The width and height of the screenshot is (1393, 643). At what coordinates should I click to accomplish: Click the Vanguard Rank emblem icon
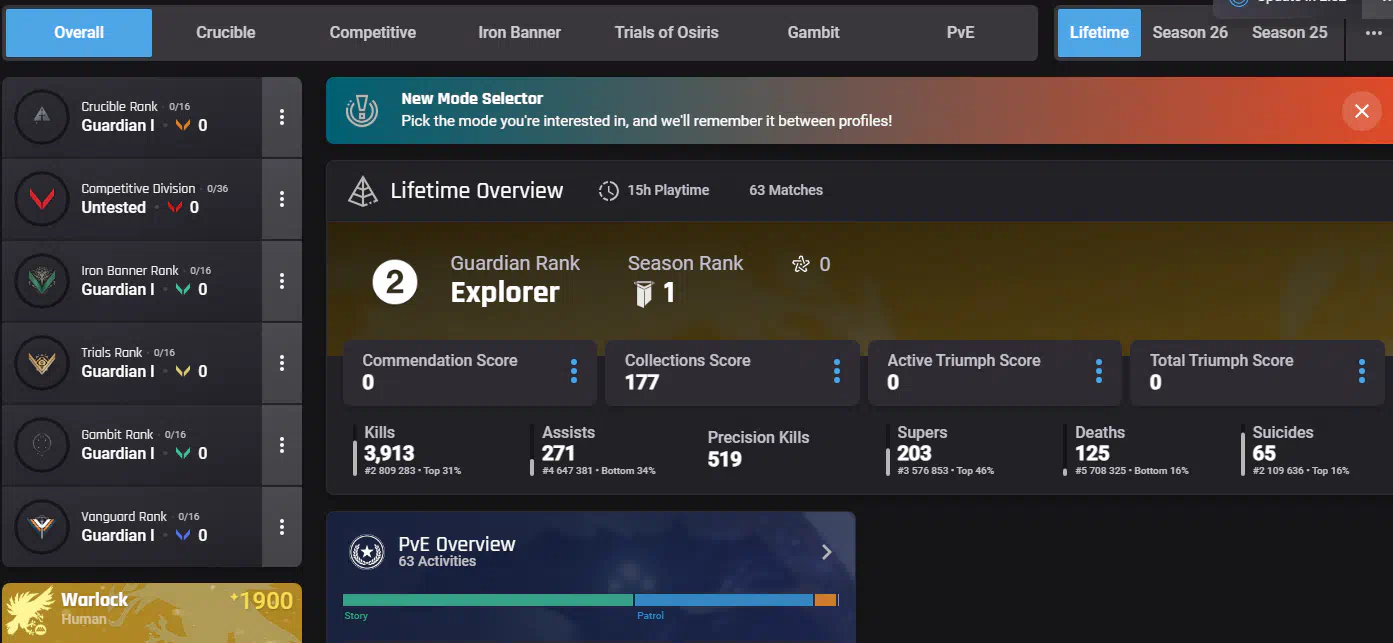(42, 526)
